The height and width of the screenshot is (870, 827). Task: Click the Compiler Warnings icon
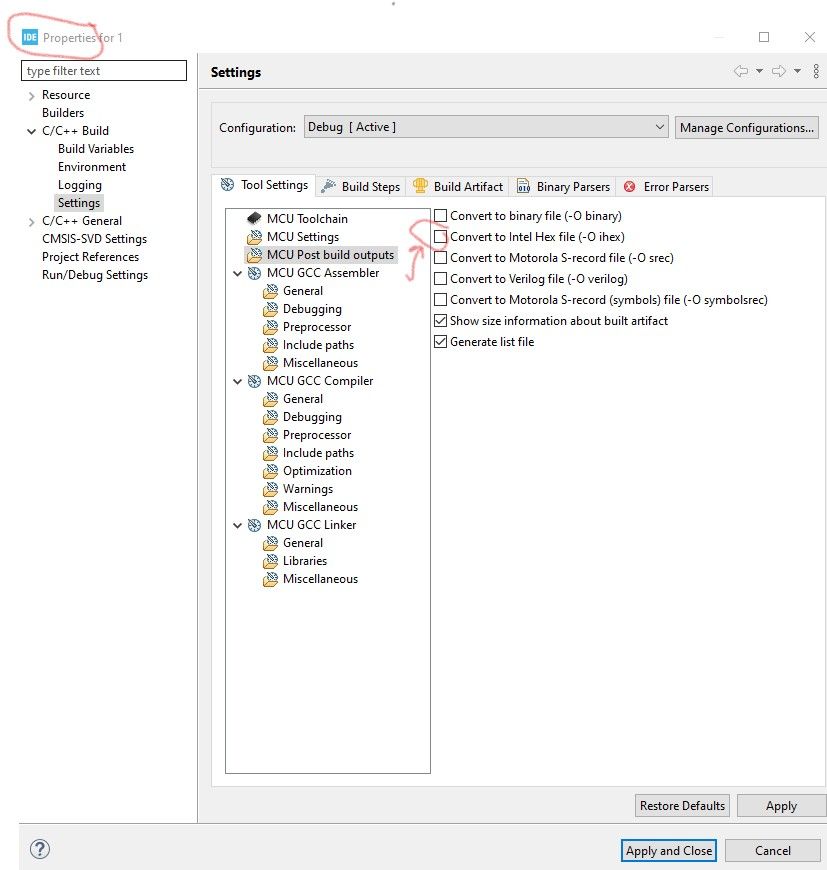271,489
